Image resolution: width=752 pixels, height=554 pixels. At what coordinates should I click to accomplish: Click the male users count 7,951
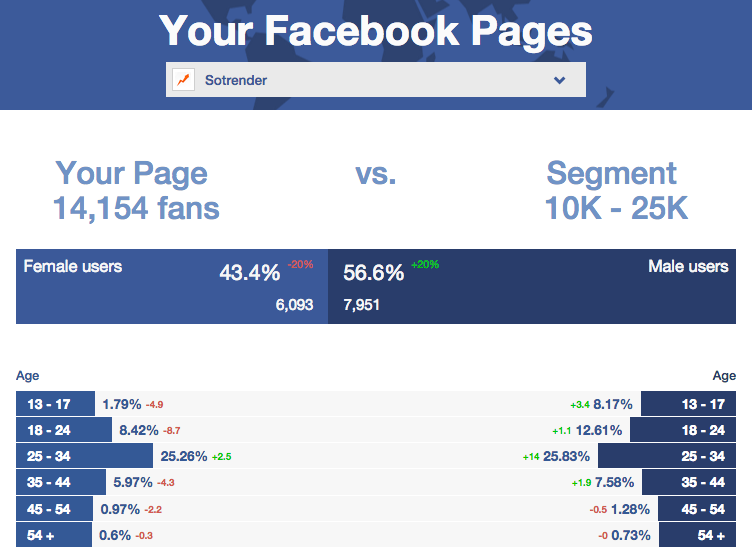coord(361,305)
